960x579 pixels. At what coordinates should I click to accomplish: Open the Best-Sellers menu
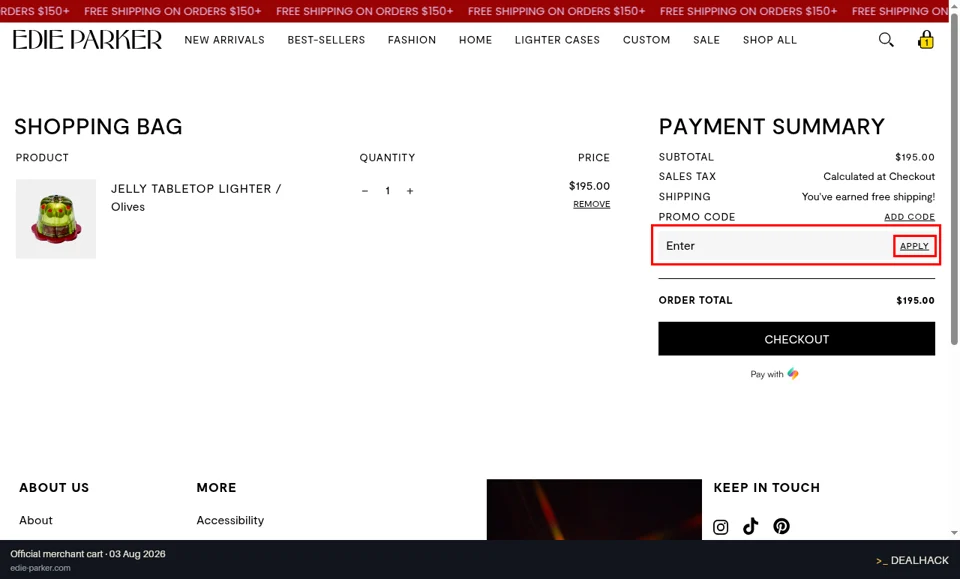[x=326, y=40]
